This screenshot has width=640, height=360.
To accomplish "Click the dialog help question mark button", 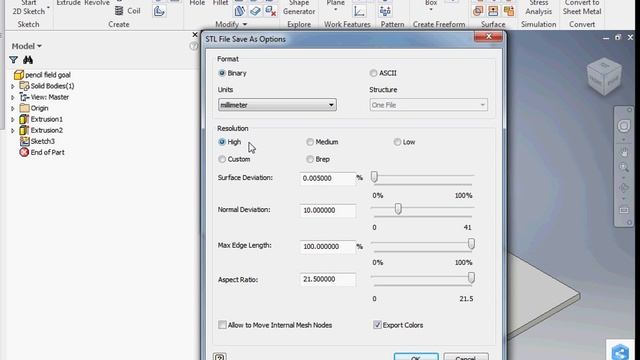I will (x=220, y=357).
